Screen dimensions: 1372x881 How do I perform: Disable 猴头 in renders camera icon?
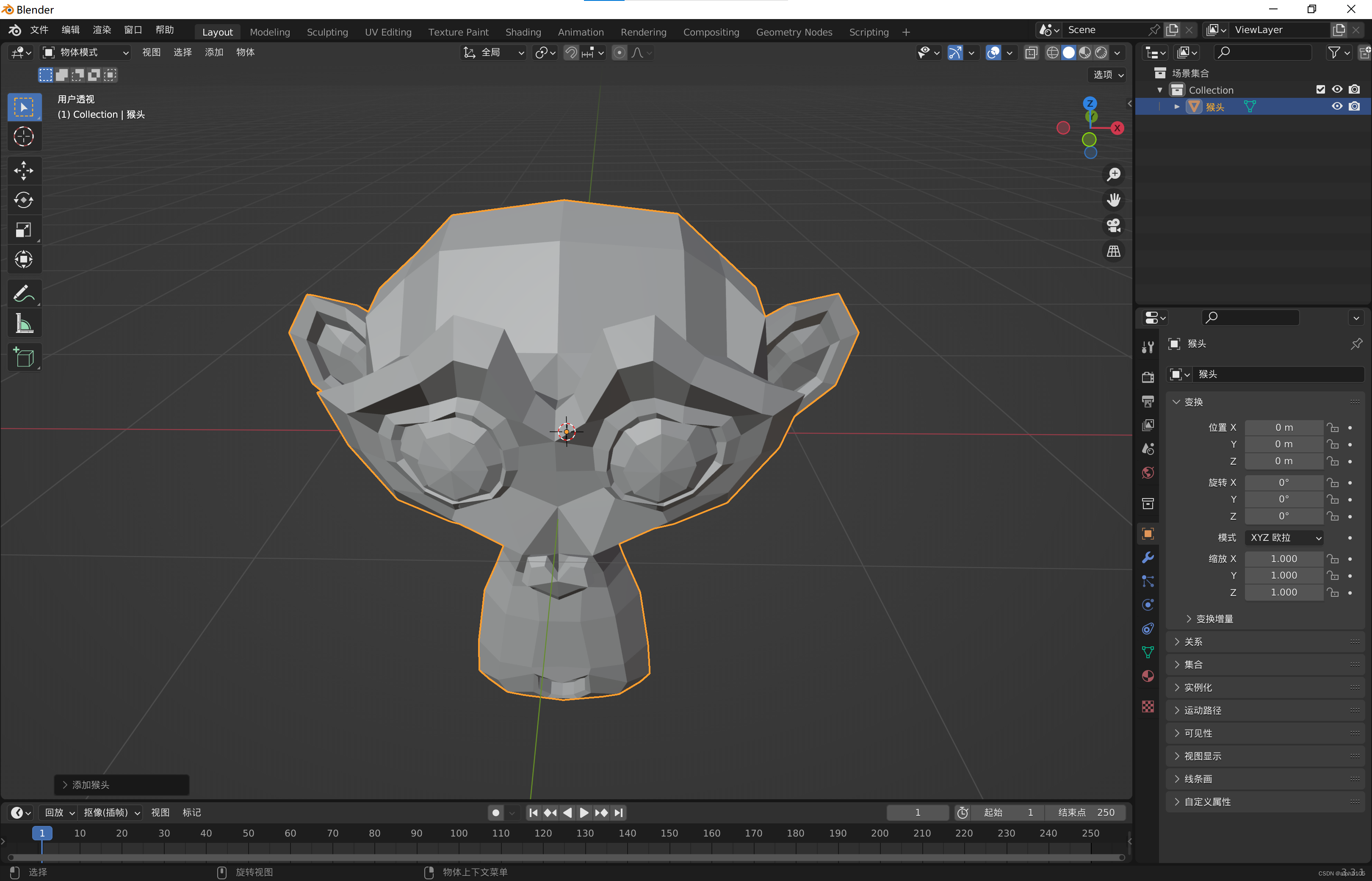point(1354,106)
